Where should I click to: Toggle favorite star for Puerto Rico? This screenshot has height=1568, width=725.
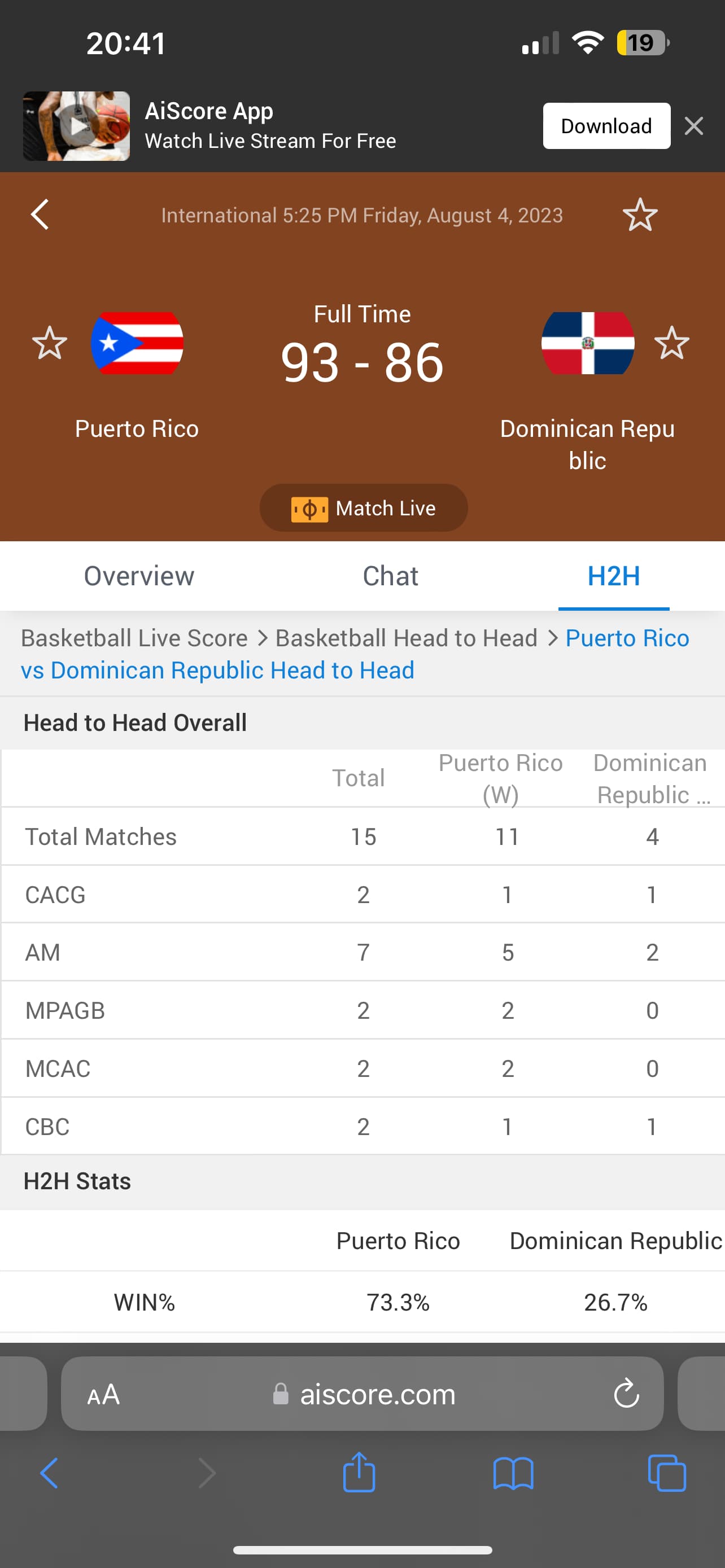coord(49,343)
